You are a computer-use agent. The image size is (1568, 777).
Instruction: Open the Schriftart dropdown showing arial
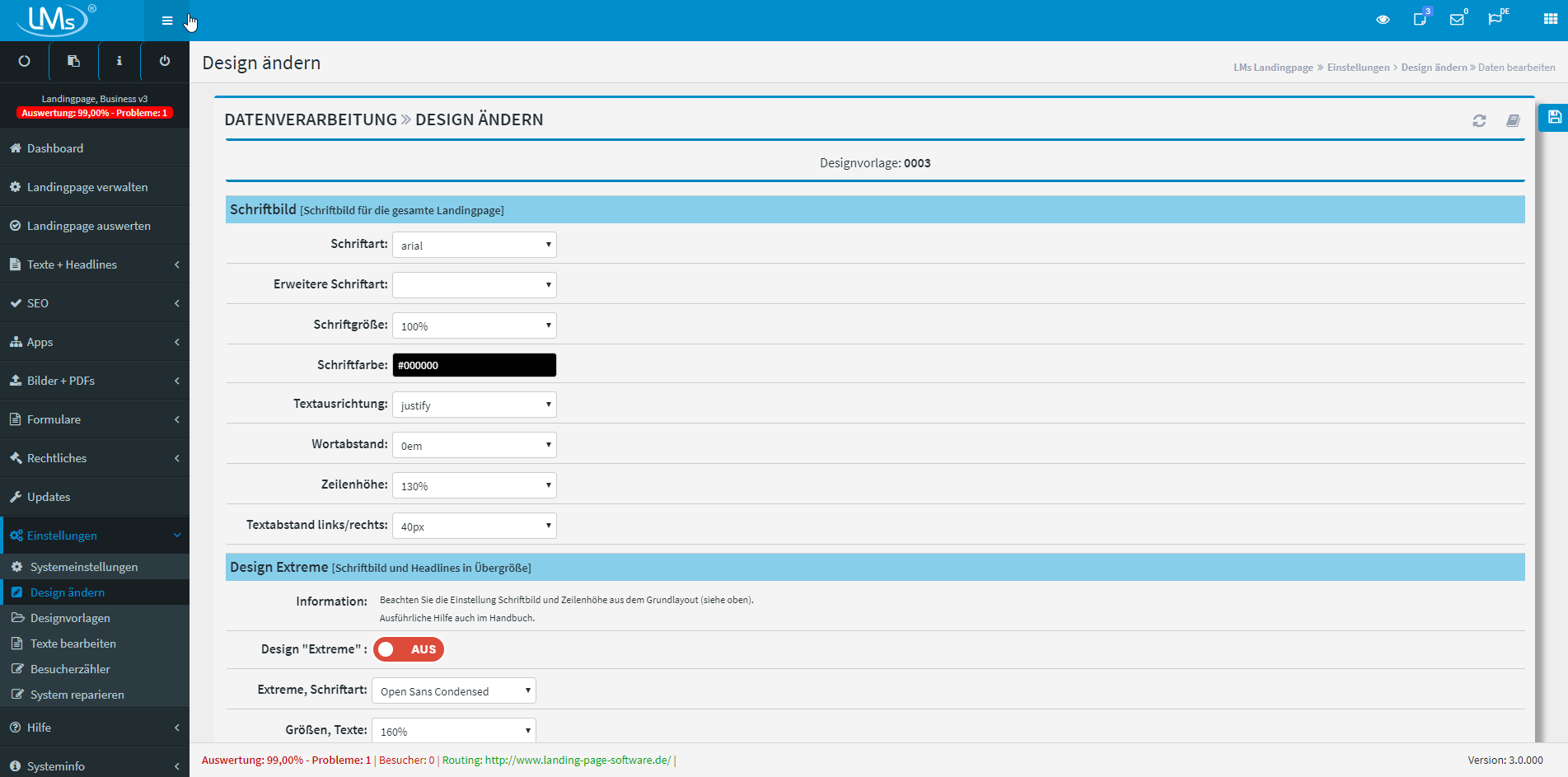click(474, 245)
